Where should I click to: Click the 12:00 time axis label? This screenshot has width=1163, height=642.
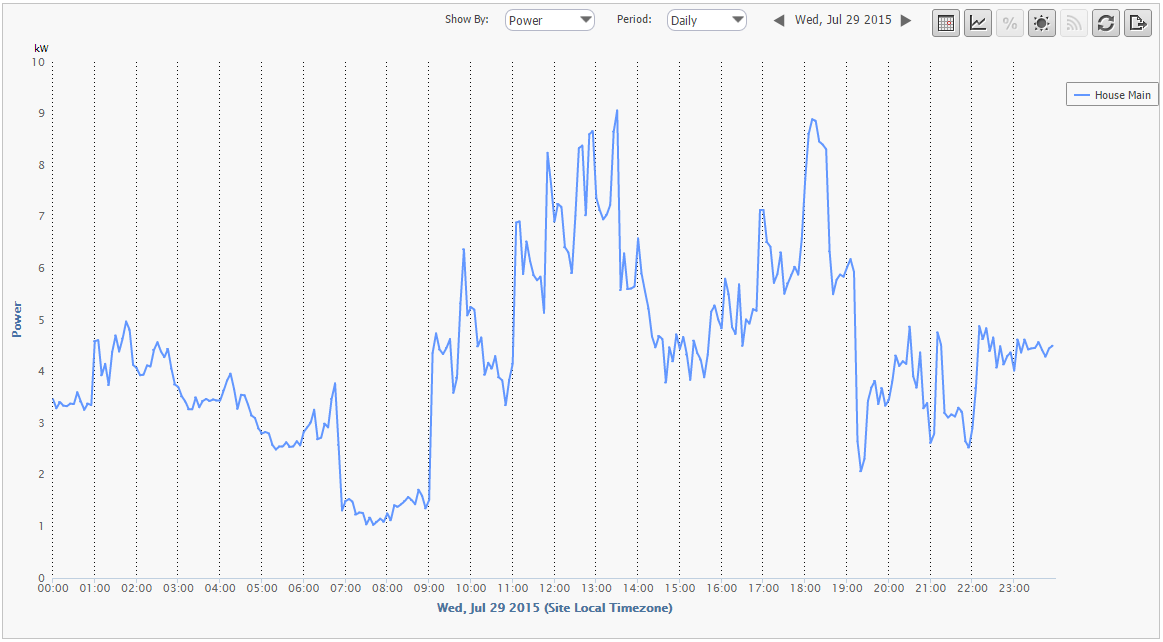tap(554, 589)
